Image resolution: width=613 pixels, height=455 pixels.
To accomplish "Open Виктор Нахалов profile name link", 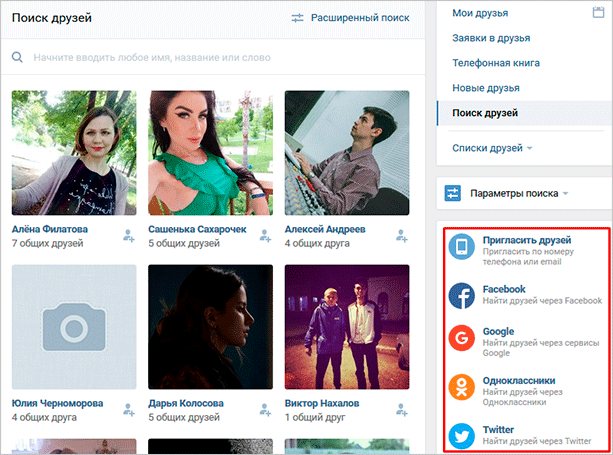I will pyautogui.click(x=322, y=403).
